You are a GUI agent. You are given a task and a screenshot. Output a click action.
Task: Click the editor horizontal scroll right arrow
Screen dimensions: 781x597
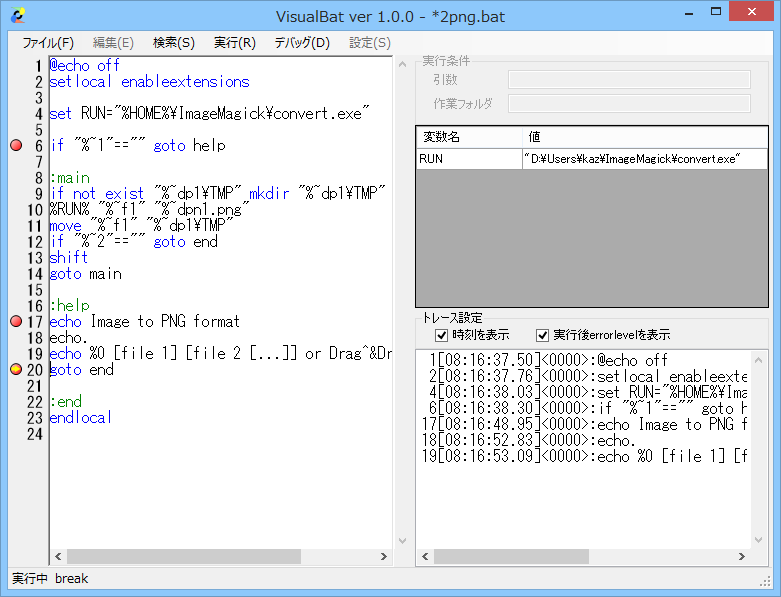[x=384, y=556]
